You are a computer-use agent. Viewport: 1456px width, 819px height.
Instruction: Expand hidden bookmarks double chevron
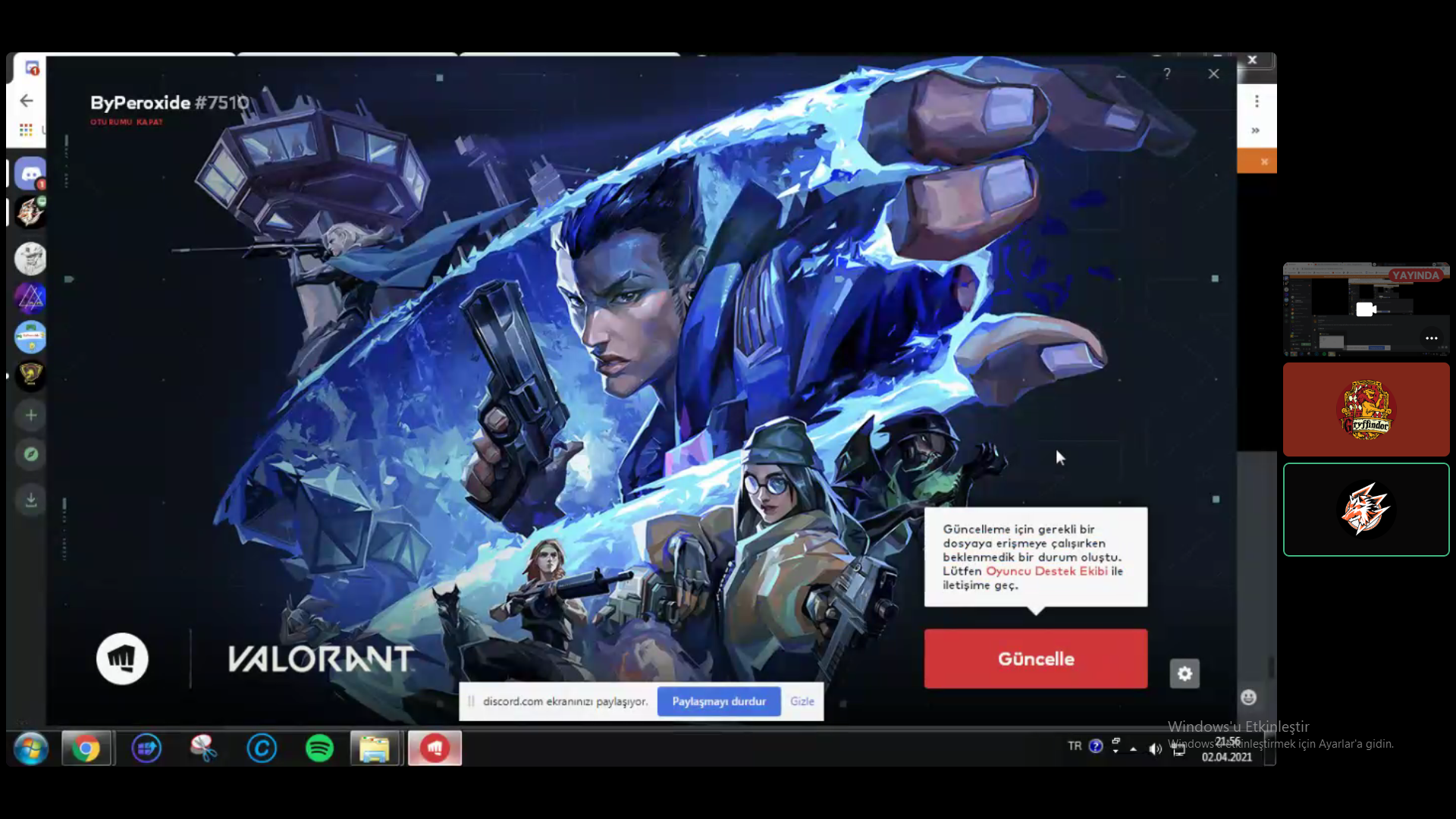point(1255,130)
